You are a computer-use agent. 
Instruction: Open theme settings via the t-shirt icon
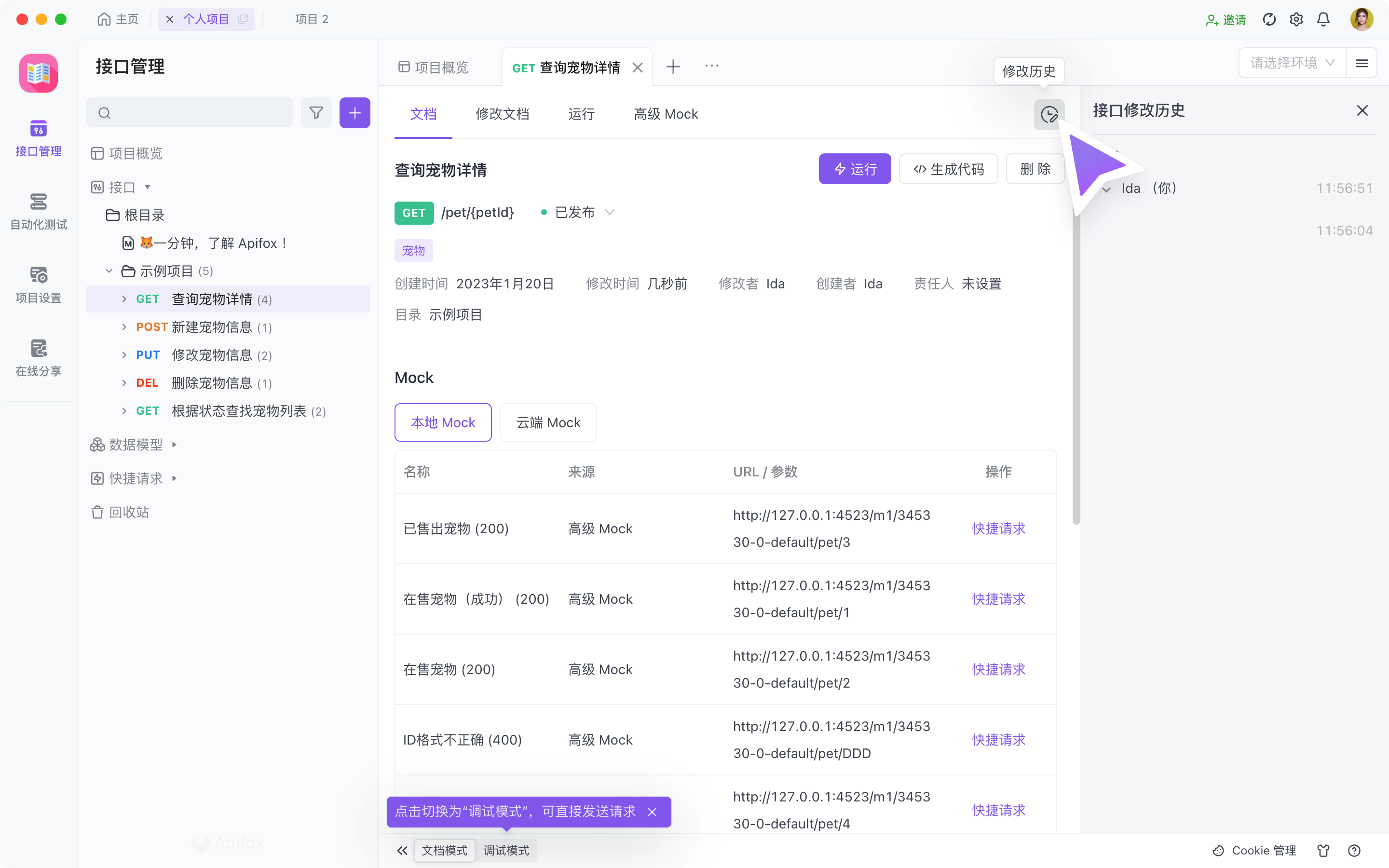(1324, 850)
